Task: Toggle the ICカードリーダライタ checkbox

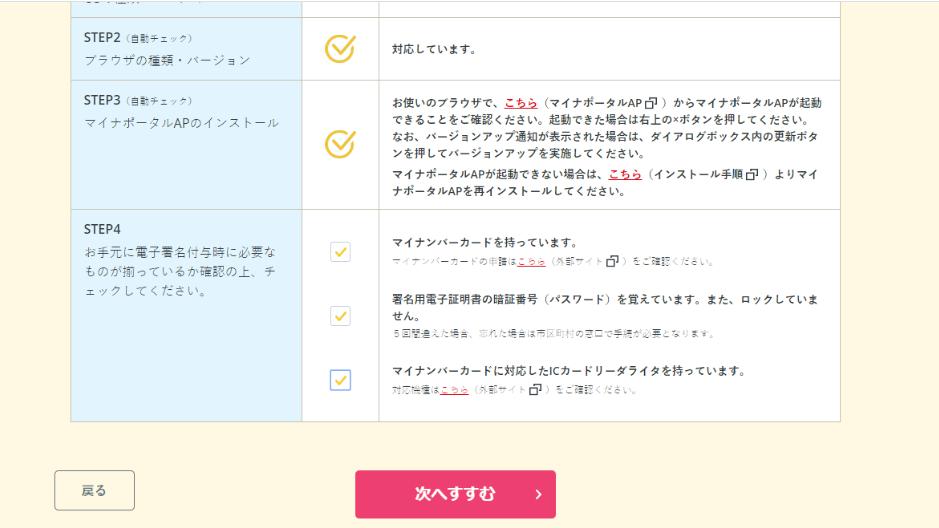Action: (x=340, y=380)
